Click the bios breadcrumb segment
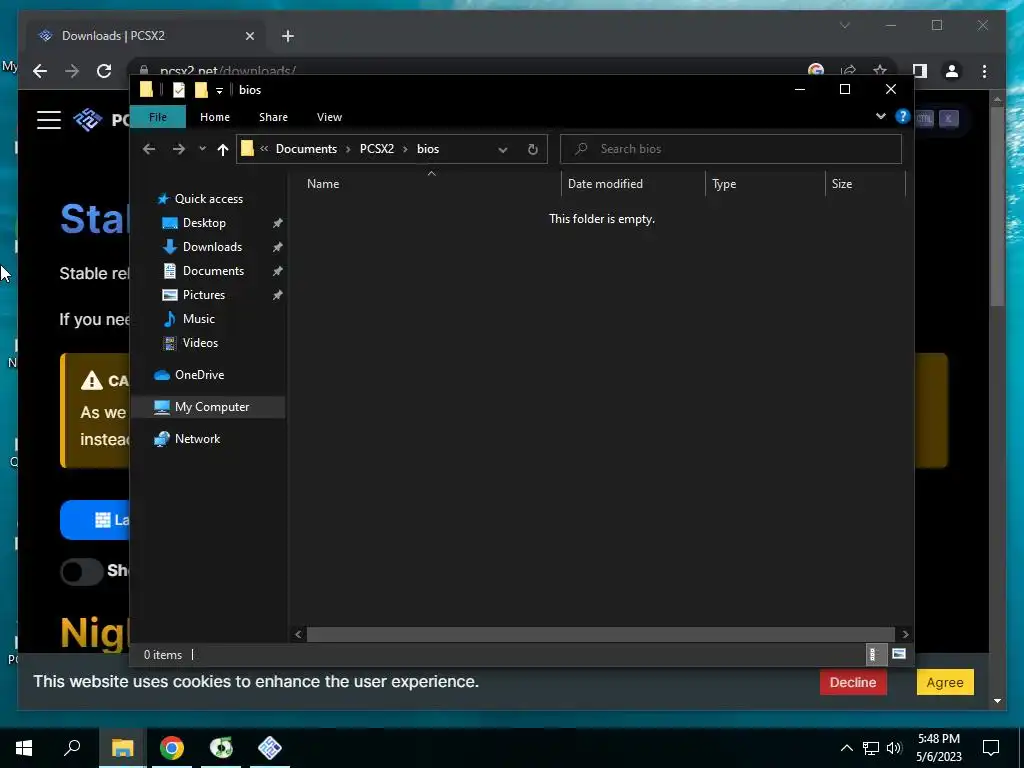This screenshot has width=1024, height=768. point(428,149)
